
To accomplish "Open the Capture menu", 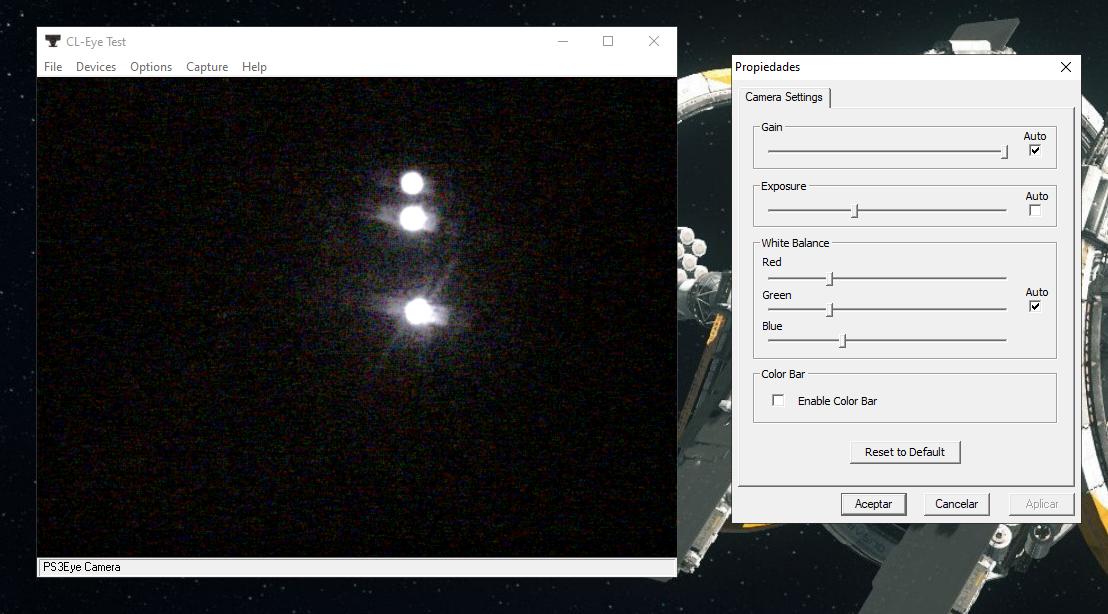I will coord(207,66).
